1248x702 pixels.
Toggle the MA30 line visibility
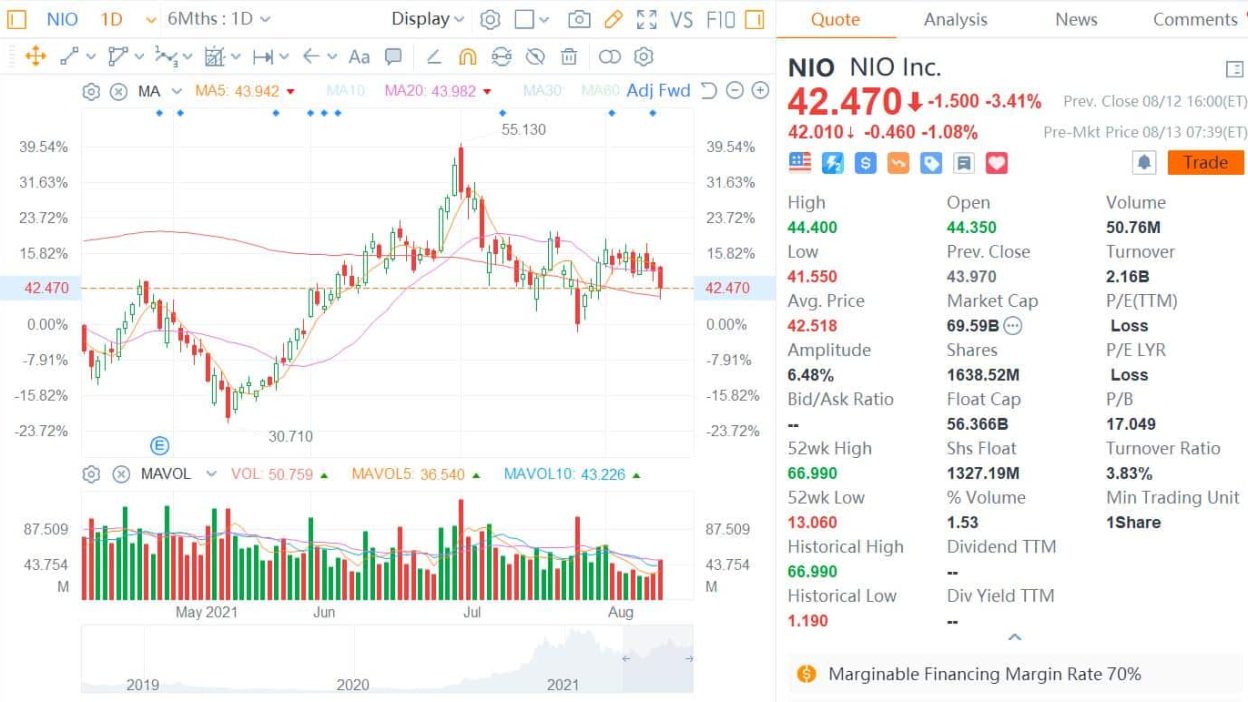coord(543,91)
